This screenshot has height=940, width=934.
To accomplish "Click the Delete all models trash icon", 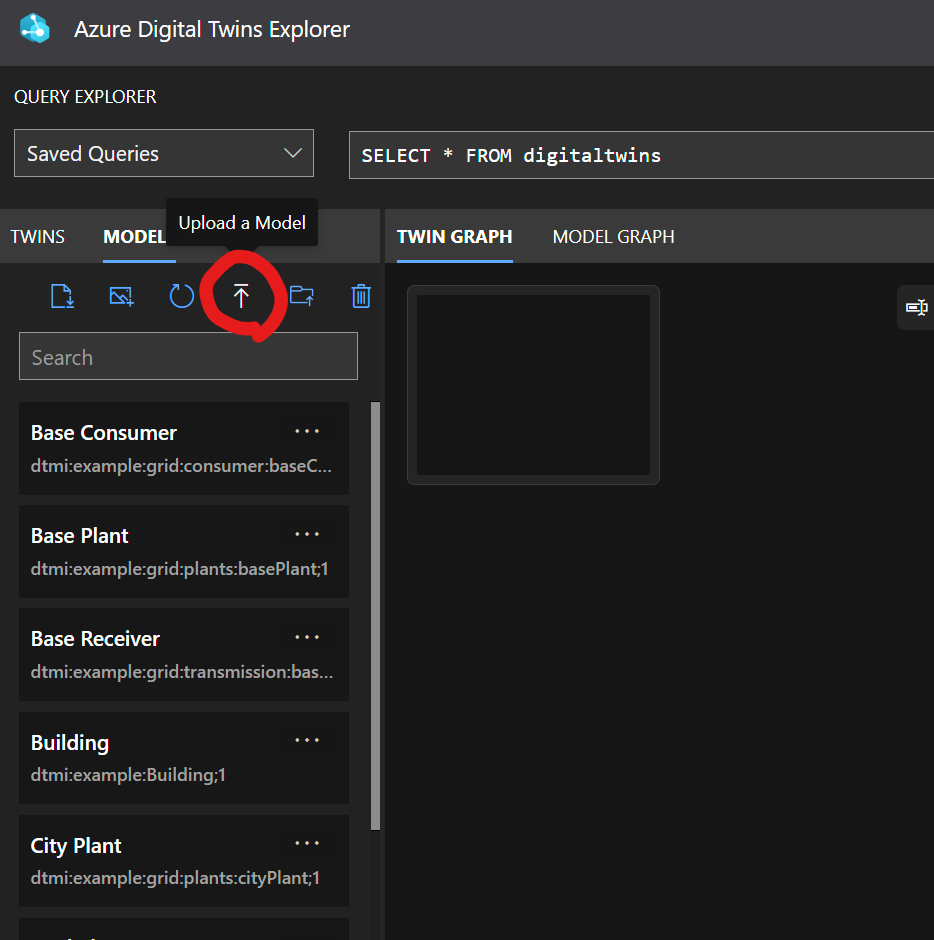I will pos(361,296).
